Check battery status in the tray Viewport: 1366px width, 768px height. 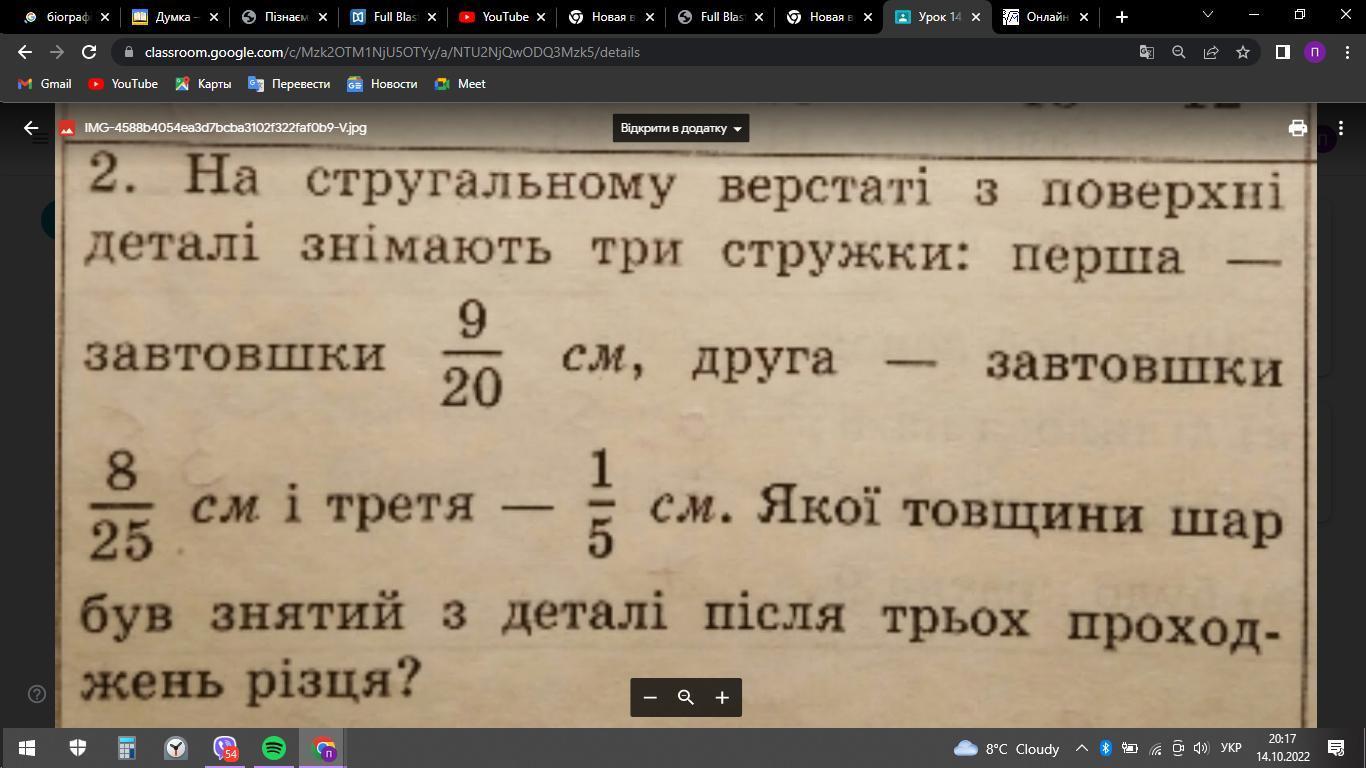click(1130, 748)
